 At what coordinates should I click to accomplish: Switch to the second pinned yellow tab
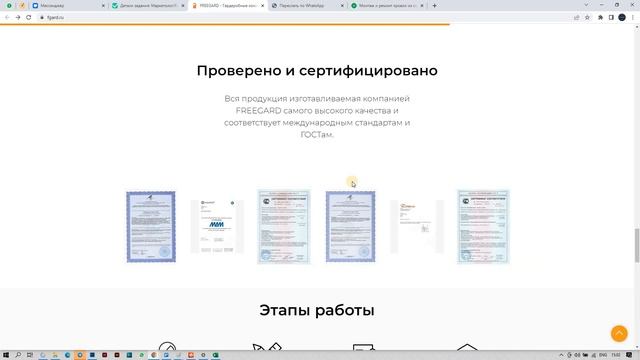point(22,6)
